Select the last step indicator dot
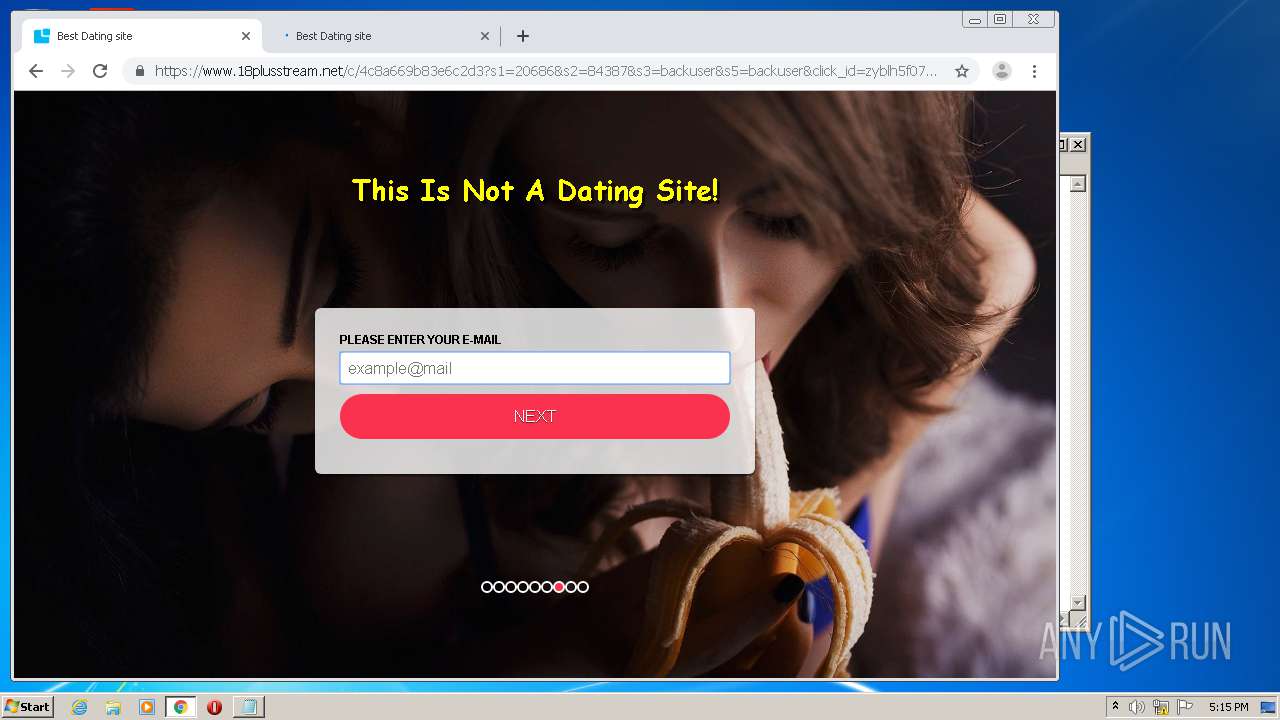 coord(583,587)
